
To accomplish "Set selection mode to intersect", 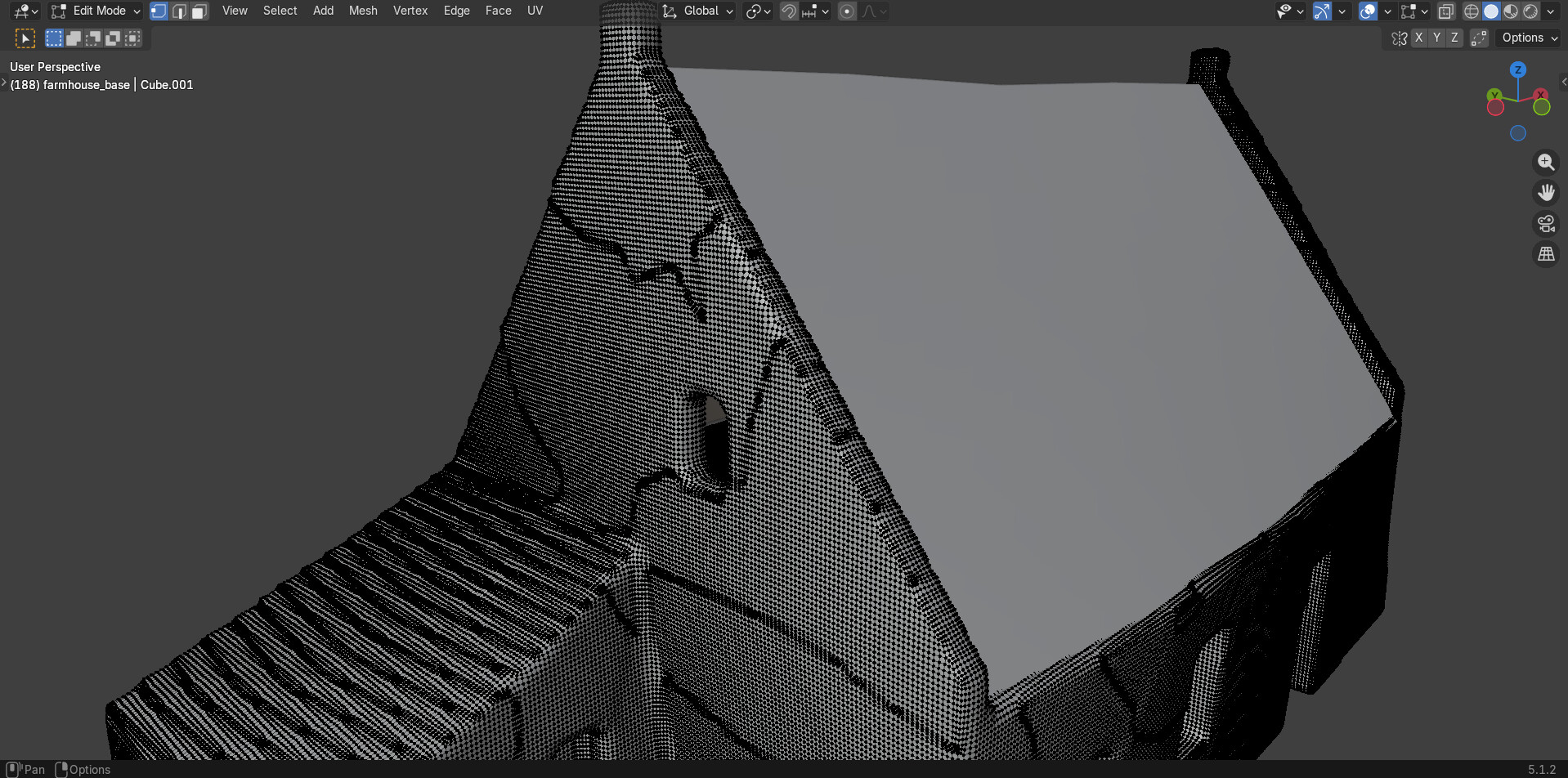I will (132, 38).
